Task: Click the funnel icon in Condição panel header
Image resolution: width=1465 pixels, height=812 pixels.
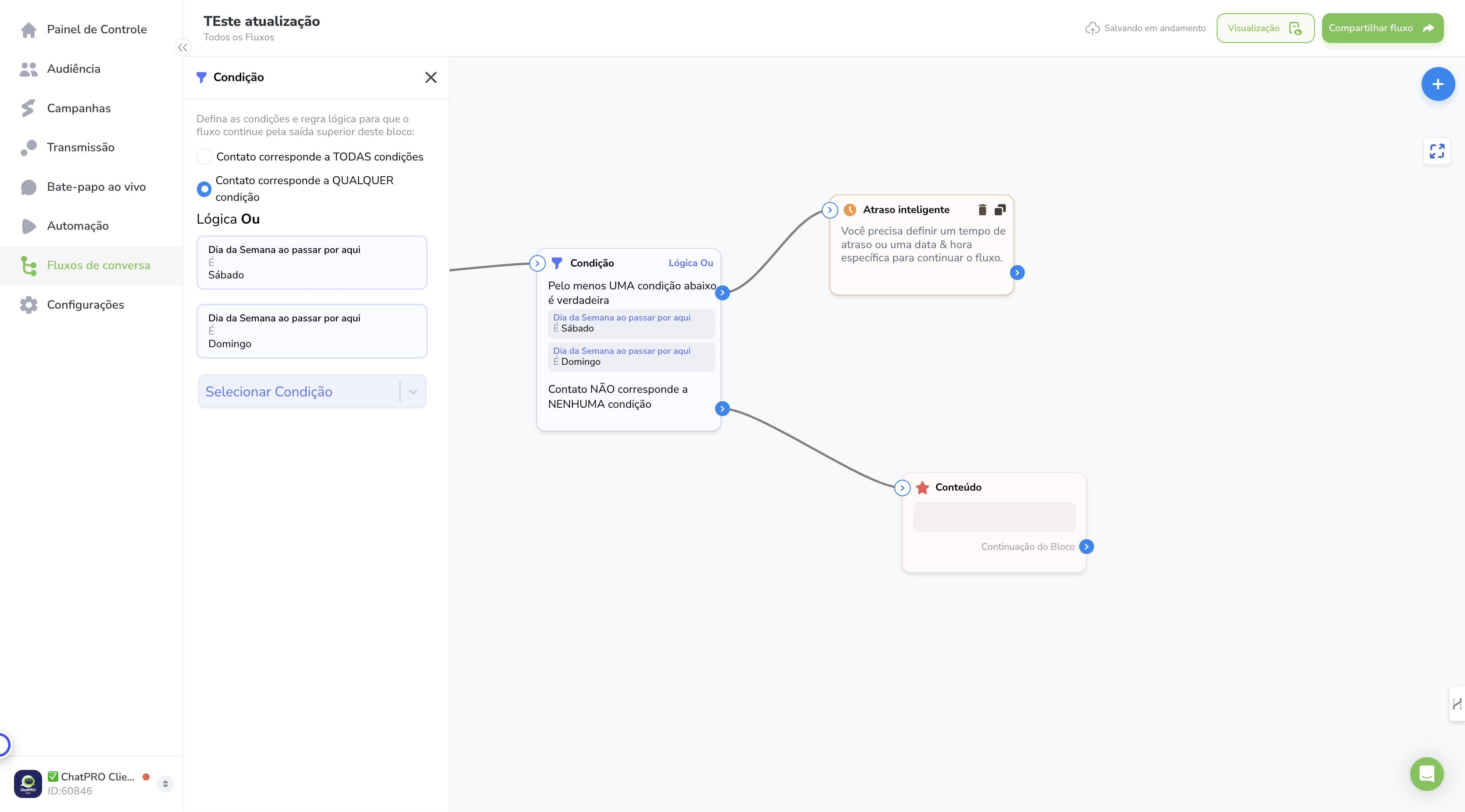Action: (201, 77)
